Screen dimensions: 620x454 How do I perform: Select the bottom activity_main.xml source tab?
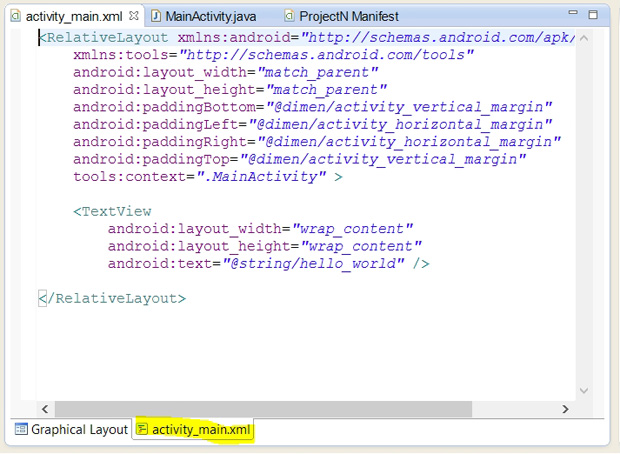point(194,429)
